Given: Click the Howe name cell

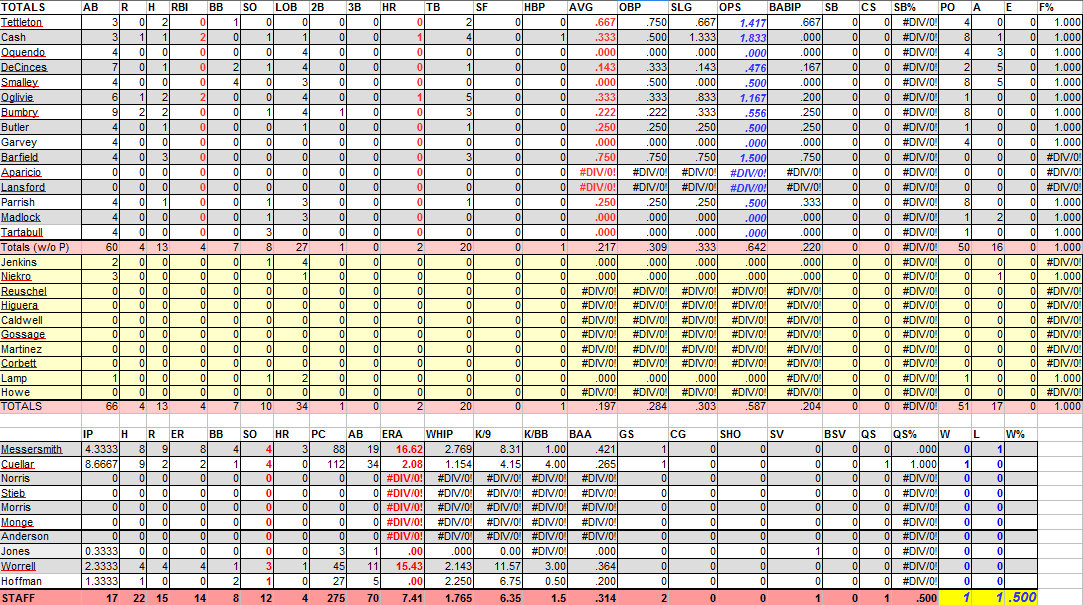Looking at the screenshot, I should [x=41, y=392].
